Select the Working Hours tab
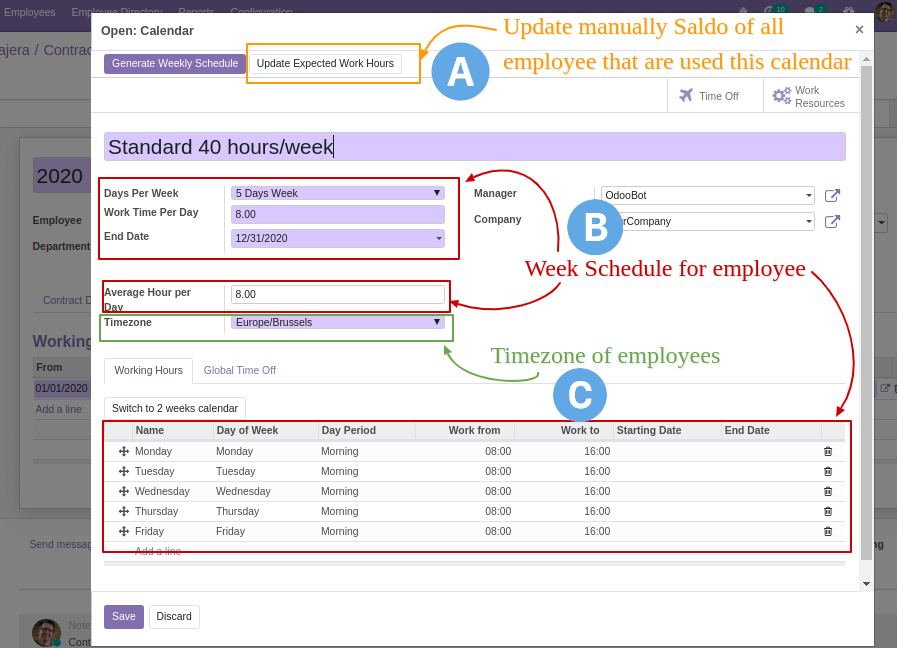This screenshot has height=648, width=897. coord(148,370)
